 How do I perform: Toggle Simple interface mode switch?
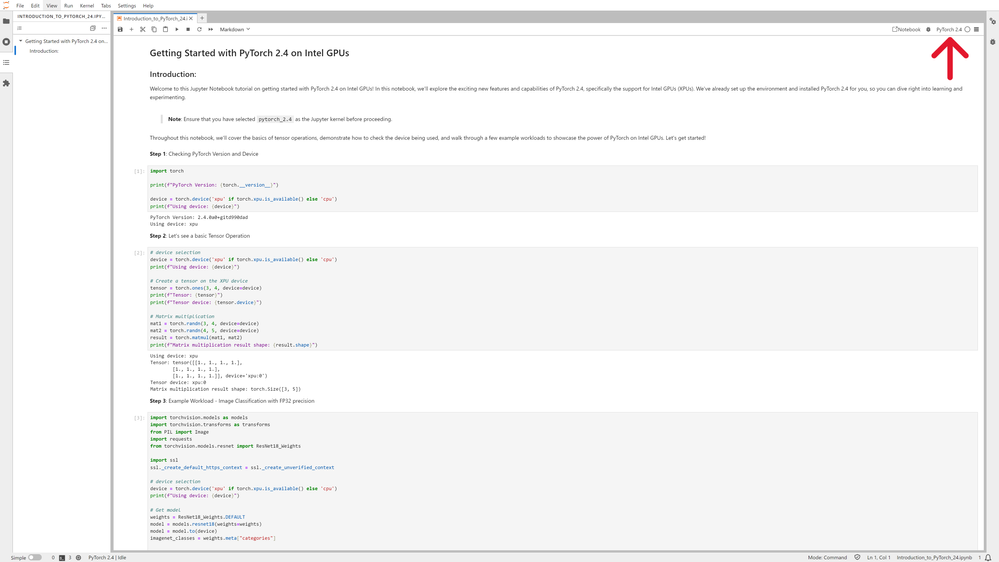[34, 558]
